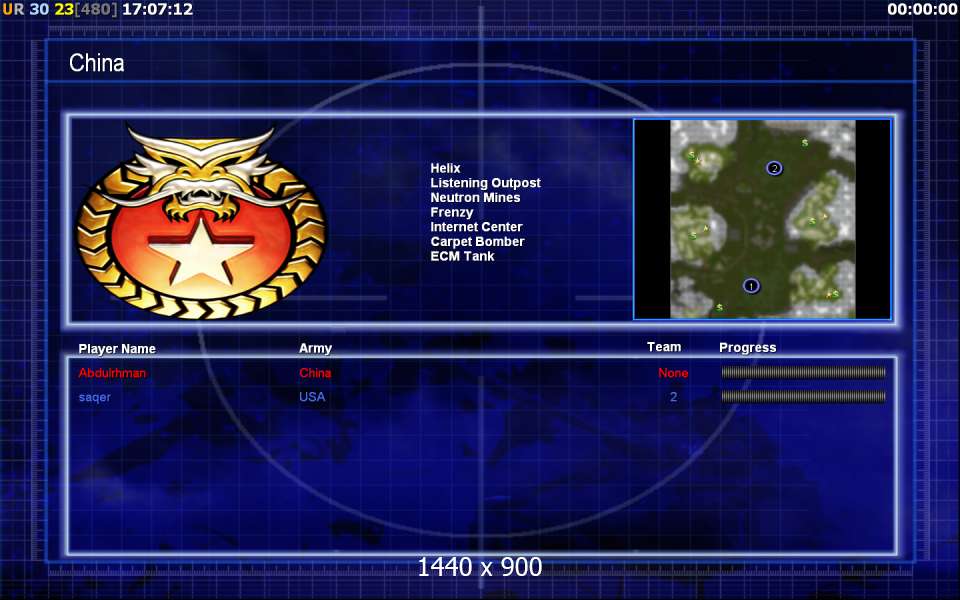960x600 pixels.
Task: Click the China title heading
Action: (97, 63)
